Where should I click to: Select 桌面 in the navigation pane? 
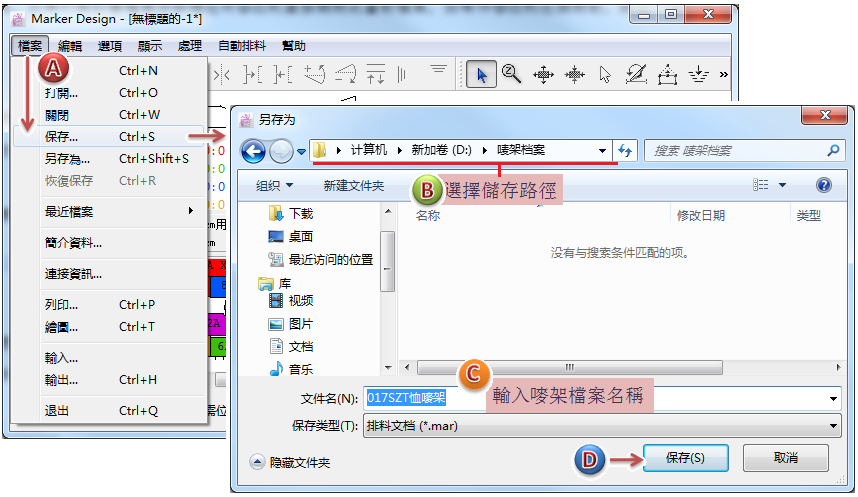301,237
